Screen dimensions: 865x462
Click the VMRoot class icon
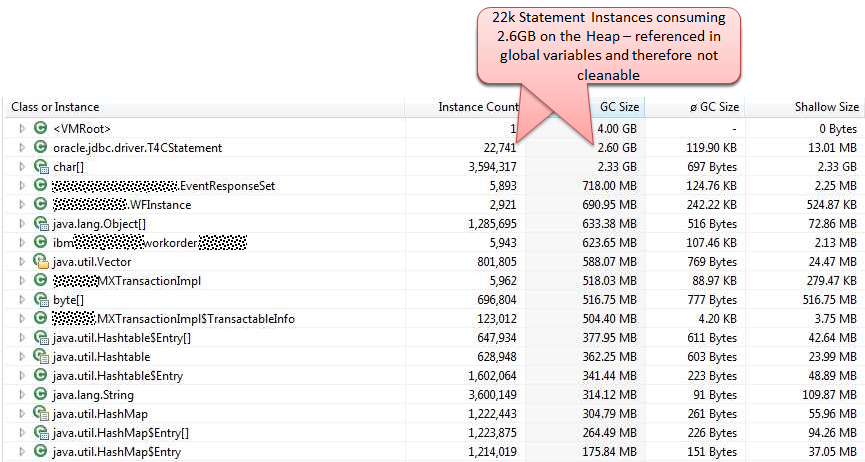[x=40, y=128]
